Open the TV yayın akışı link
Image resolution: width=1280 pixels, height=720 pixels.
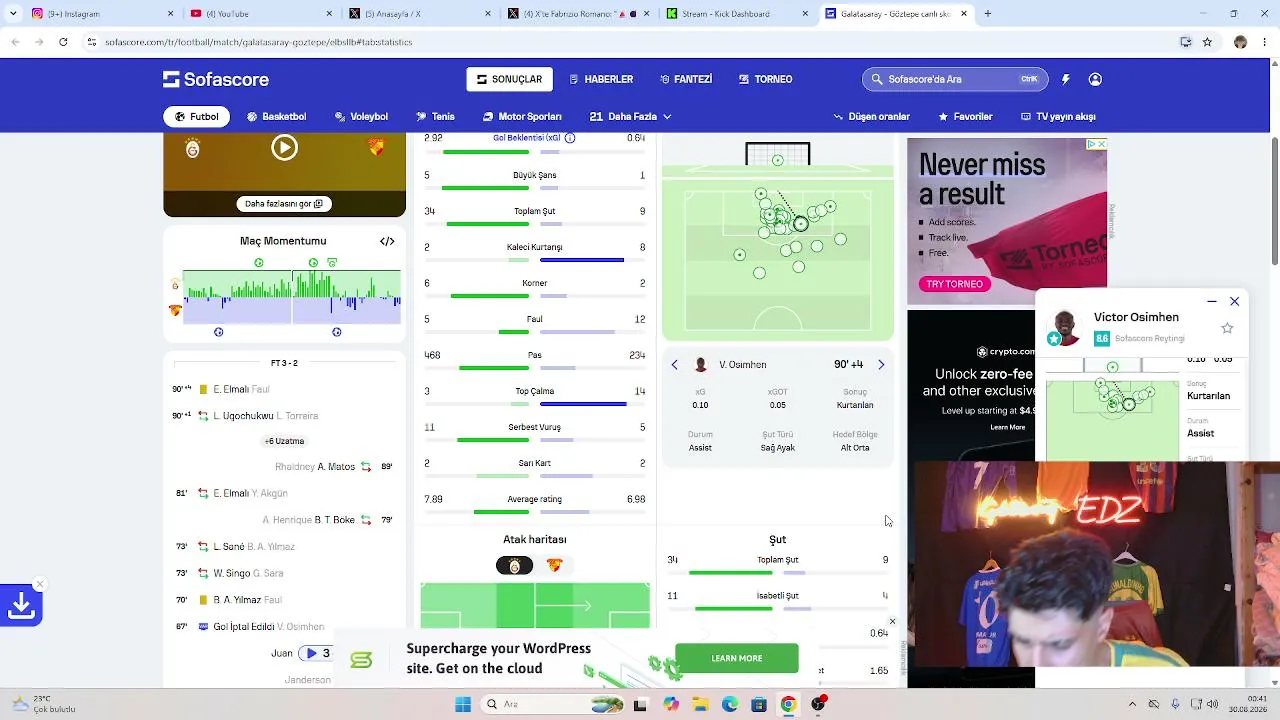click(x=1058, y=117)
